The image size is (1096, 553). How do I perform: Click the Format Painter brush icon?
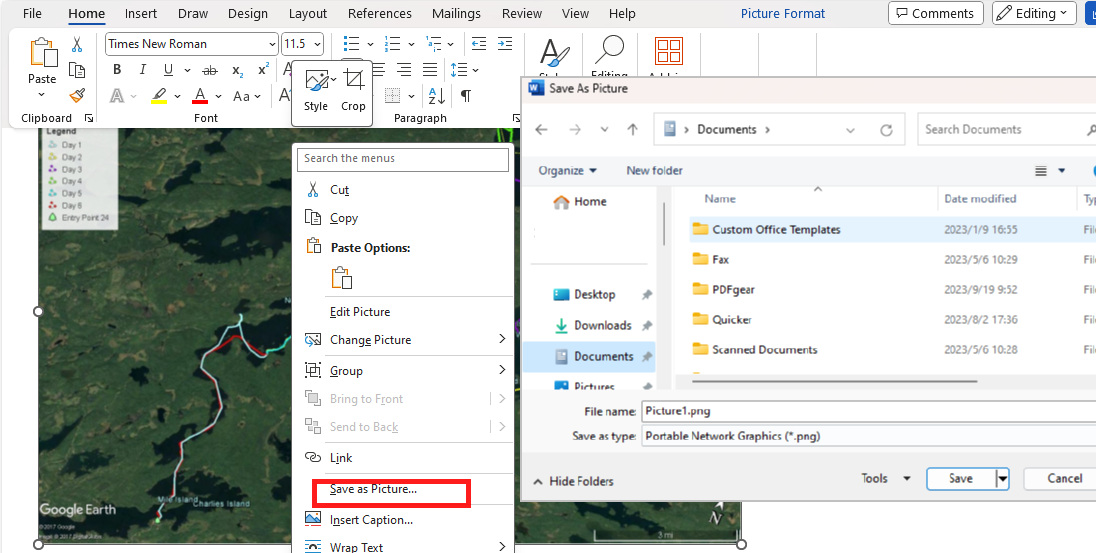coord(77,96)
